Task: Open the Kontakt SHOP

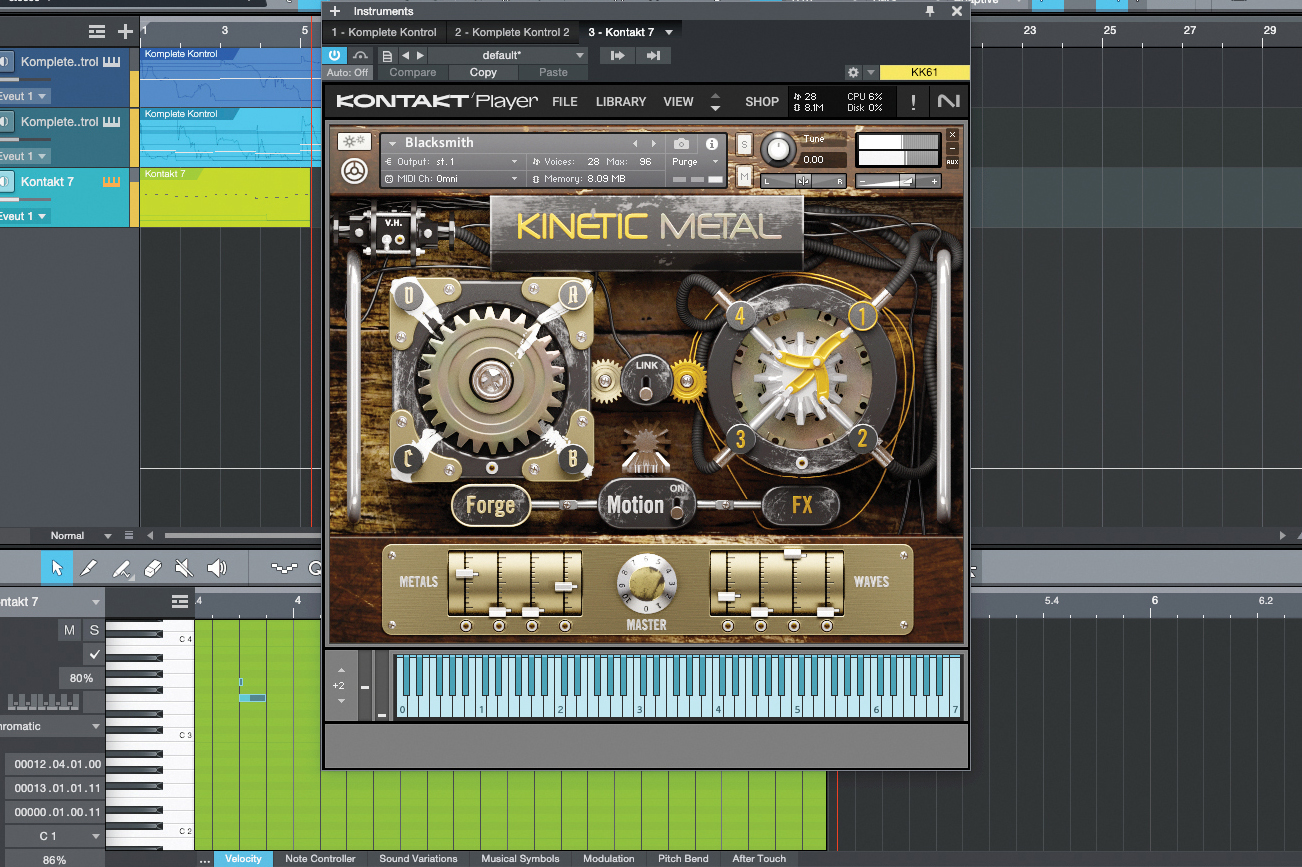Action: tap(762, 102)
